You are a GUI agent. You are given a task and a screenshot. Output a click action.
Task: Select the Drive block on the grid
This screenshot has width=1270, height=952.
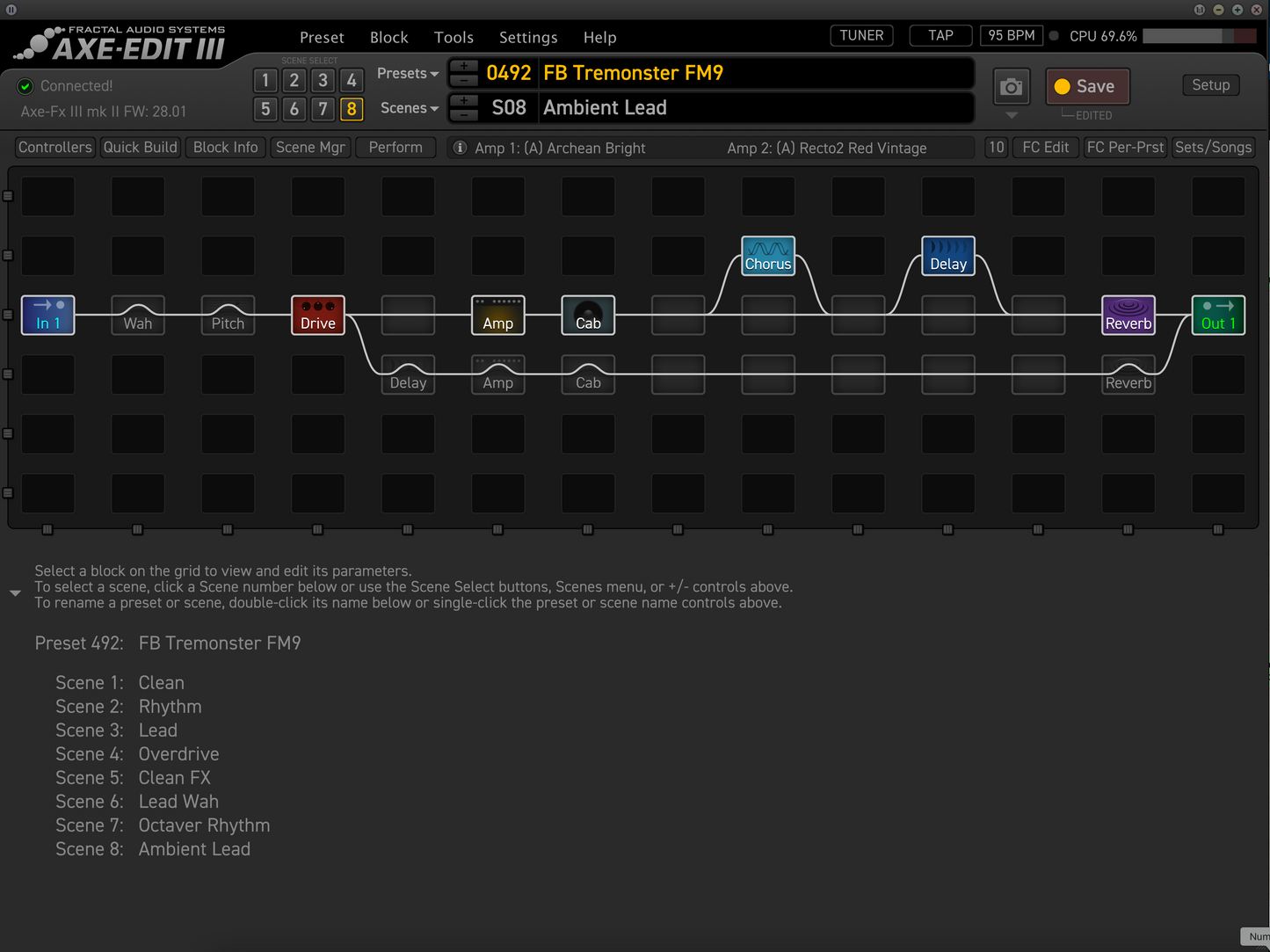[x=317, y=315]
